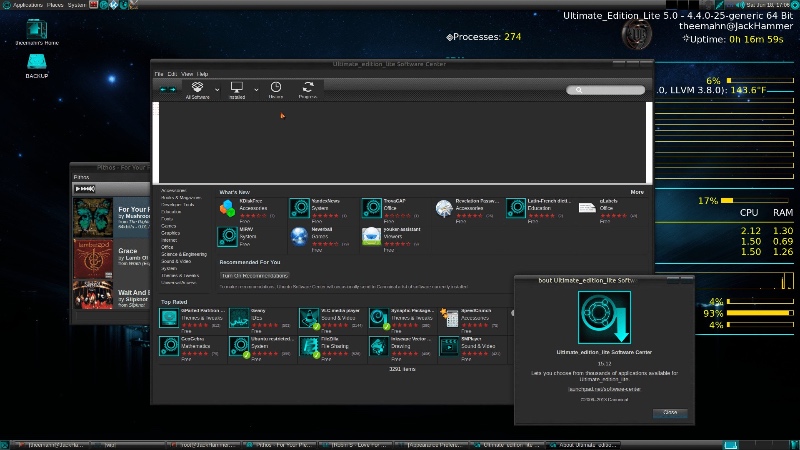This screenshot has width=800, height=450.
Task: Click Turn On Recommendations button
Action: (254, 275)
